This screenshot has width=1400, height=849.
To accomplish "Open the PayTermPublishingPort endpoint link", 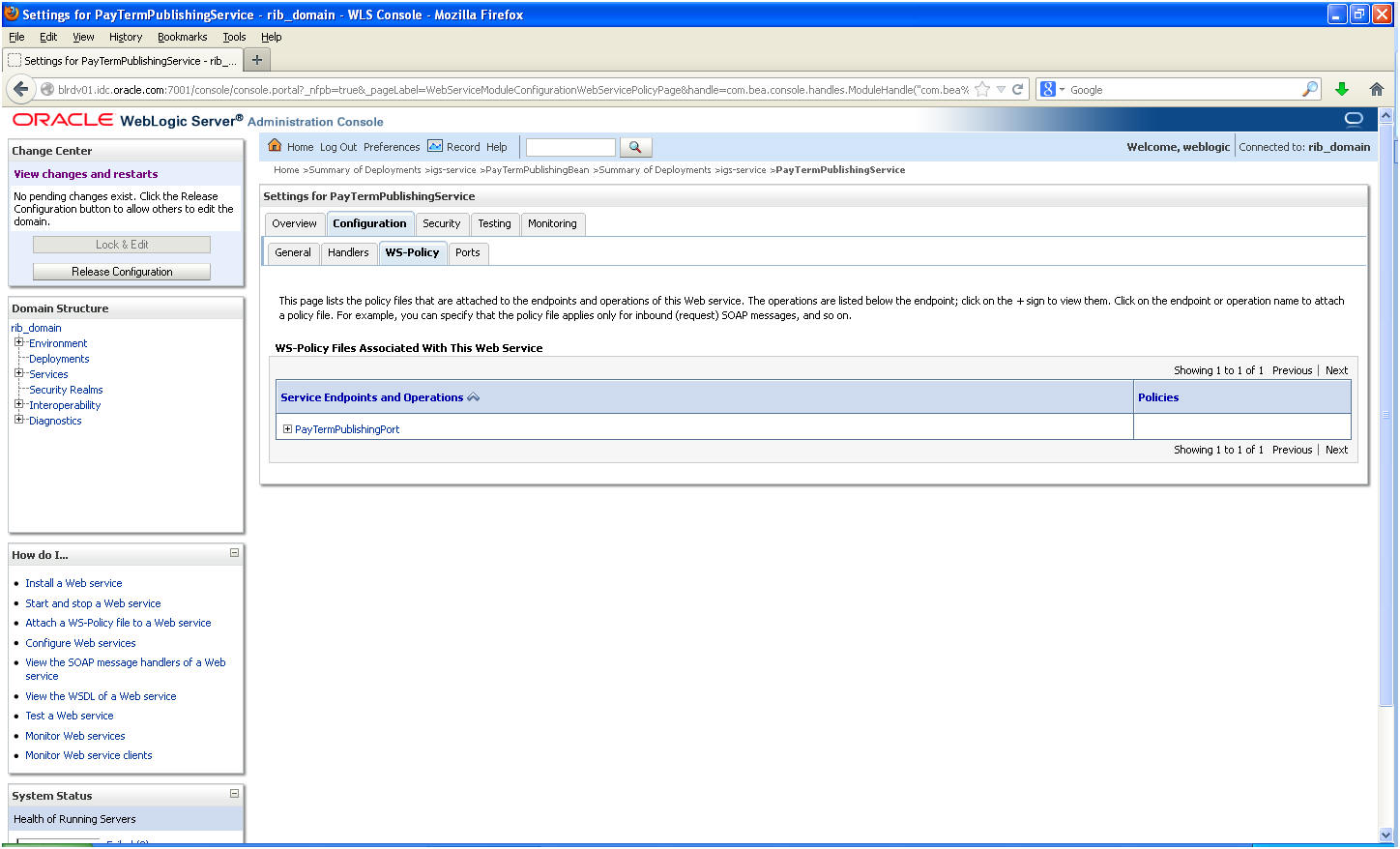I will coord(347,429).
